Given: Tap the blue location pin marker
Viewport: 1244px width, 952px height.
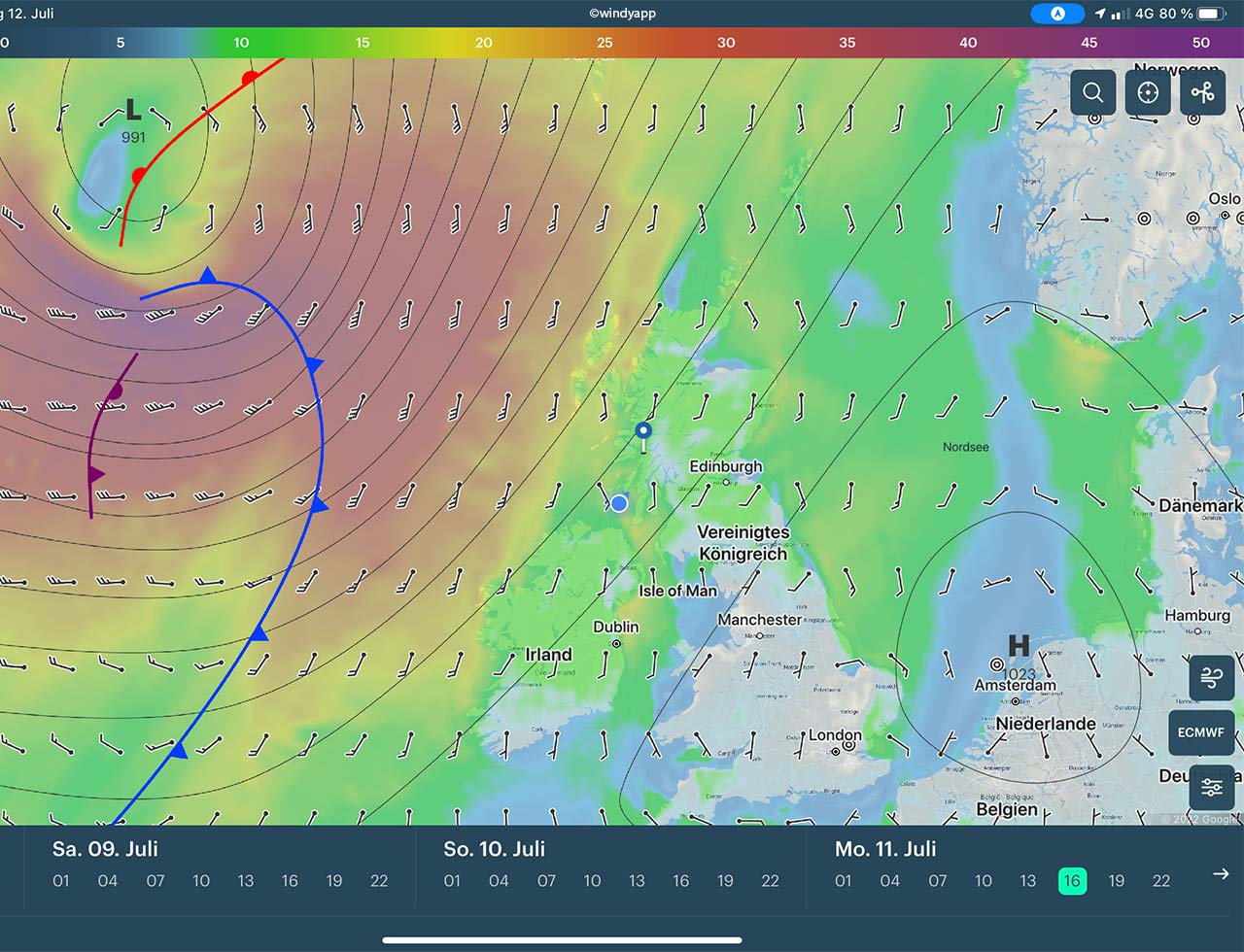Looking at the screenshot, I should 643,436.
